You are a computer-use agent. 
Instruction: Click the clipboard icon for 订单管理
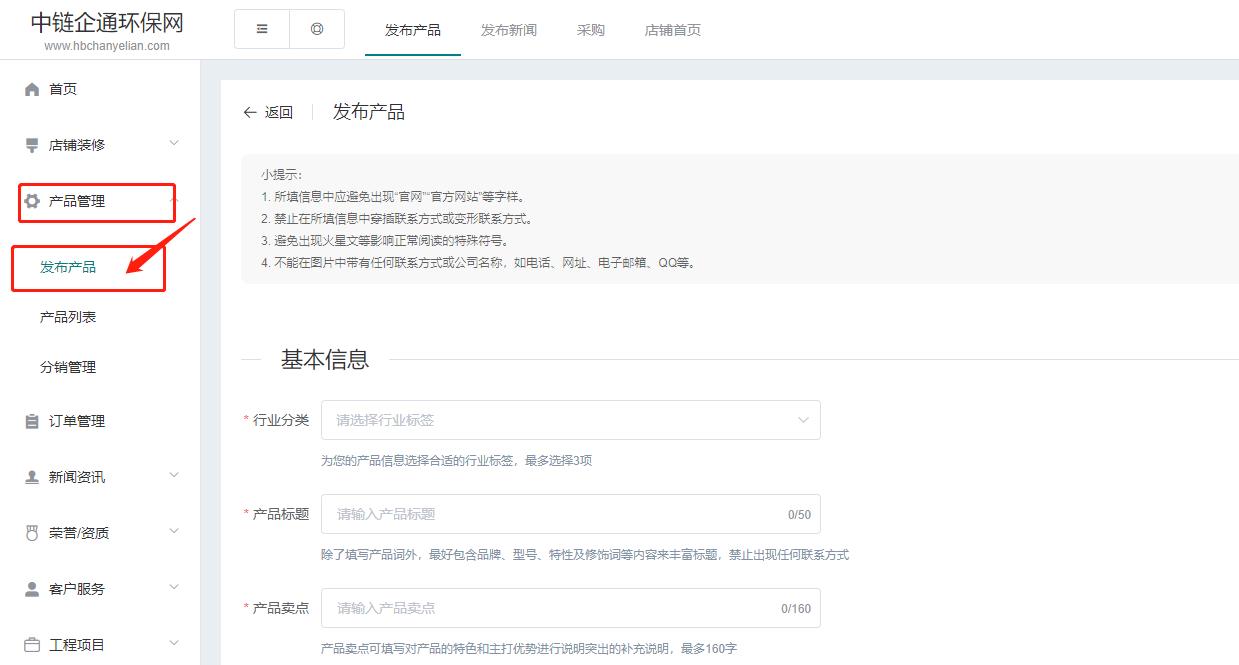pos(32,421)
